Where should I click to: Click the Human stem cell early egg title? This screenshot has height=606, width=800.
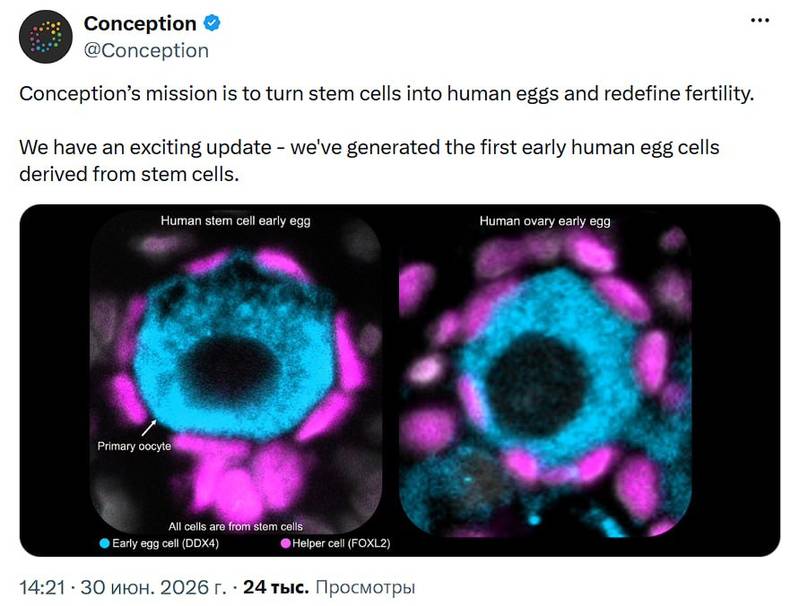[x=235, y=221]
